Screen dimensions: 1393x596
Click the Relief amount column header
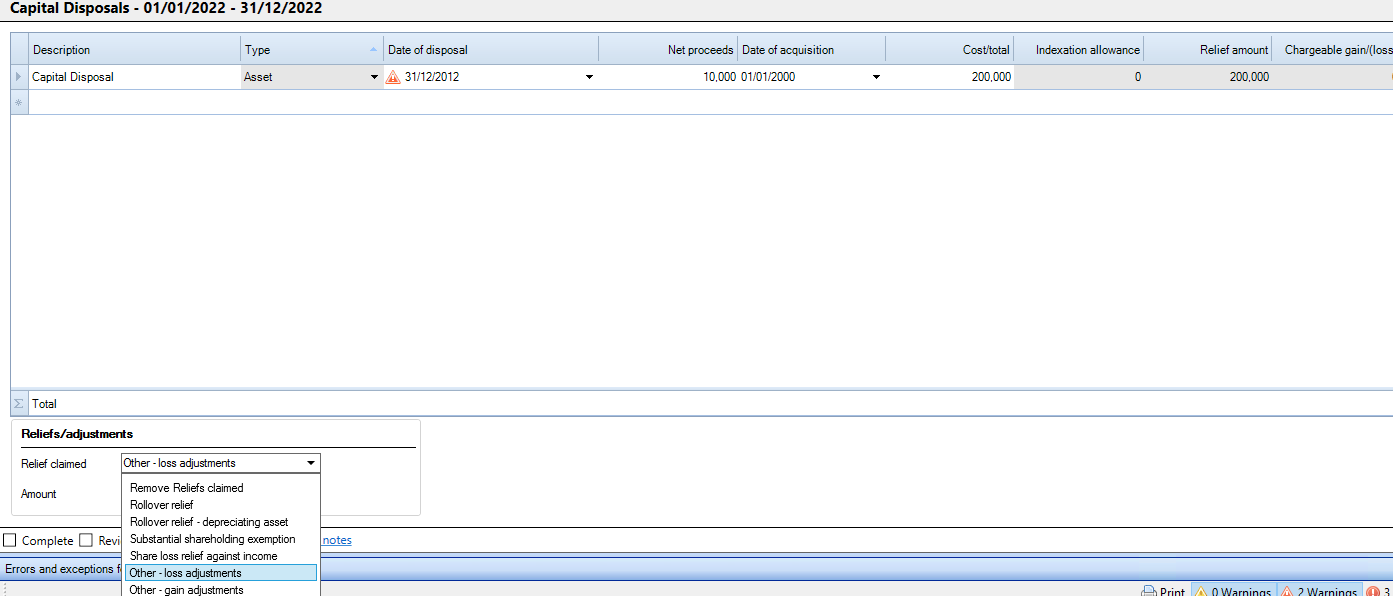point(1208,50)
